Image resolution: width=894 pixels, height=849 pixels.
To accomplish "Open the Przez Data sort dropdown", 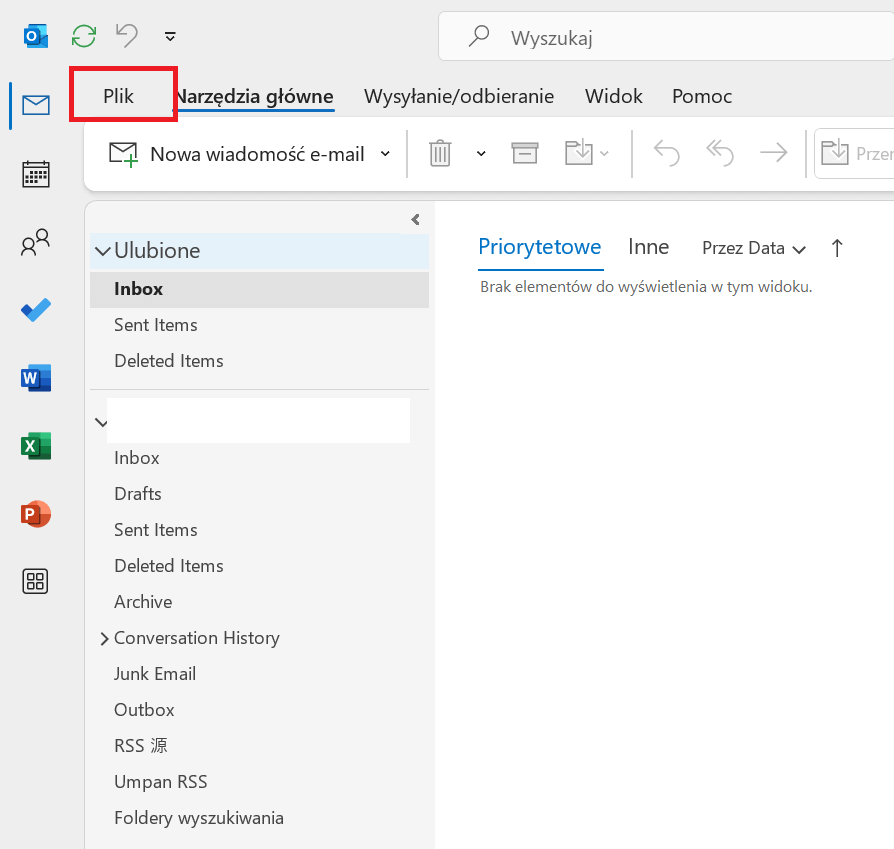I will (x=754, y=248).
